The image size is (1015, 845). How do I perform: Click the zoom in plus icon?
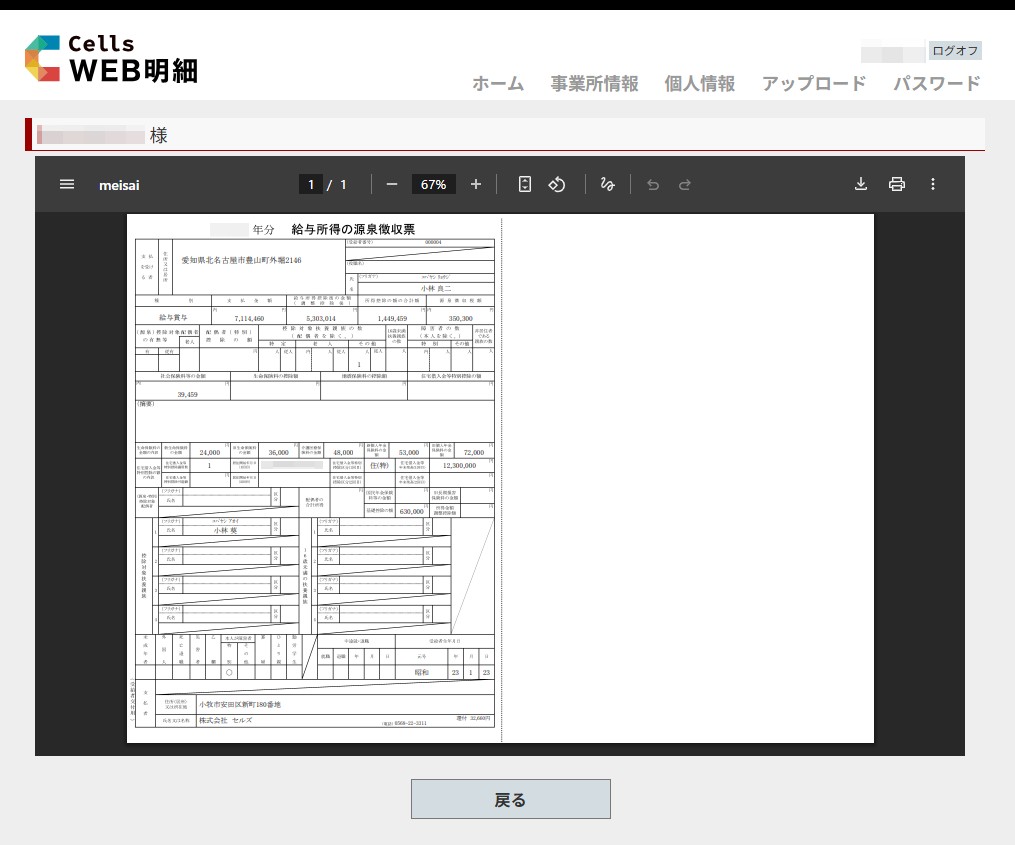(x=476, y=184)
